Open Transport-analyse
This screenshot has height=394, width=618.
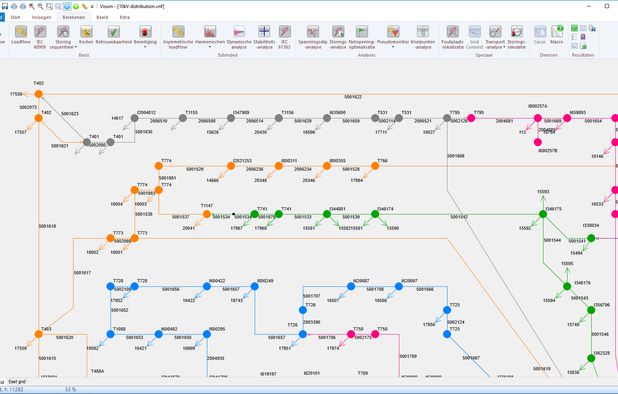[x=495, y=37]
